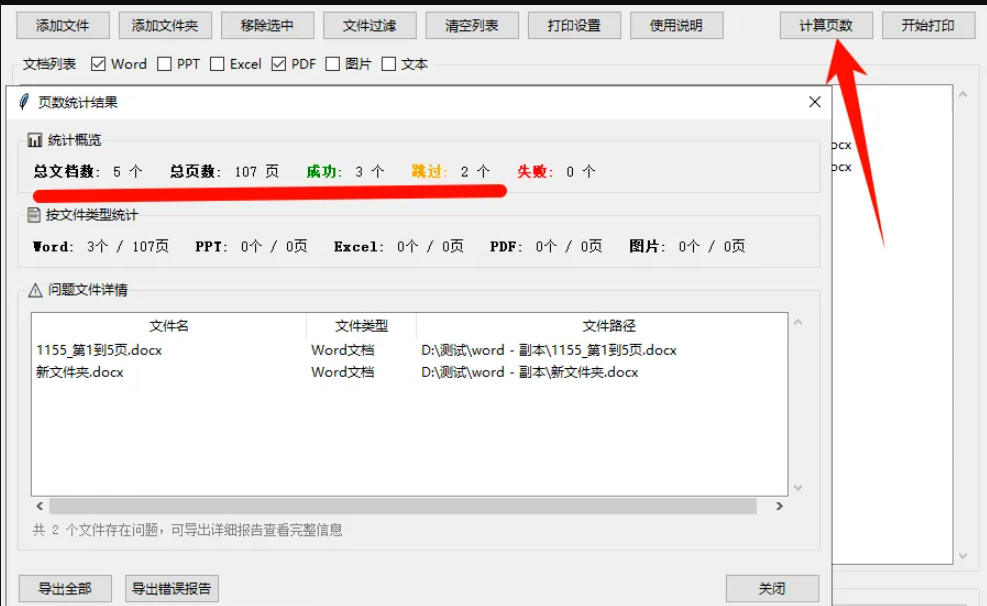Sort by the 文件类型 column header

point(361,326)
